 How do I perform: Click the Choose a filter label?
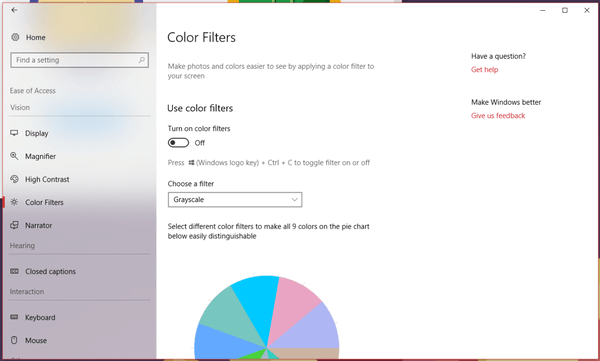pyautogui.click(x=191, y=184)
